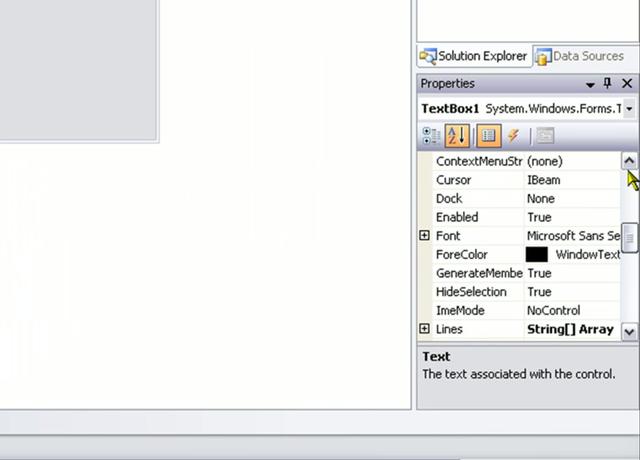Click the NoControl ImeMode value
Screen dimensions: 640x460
click(553, 311)
